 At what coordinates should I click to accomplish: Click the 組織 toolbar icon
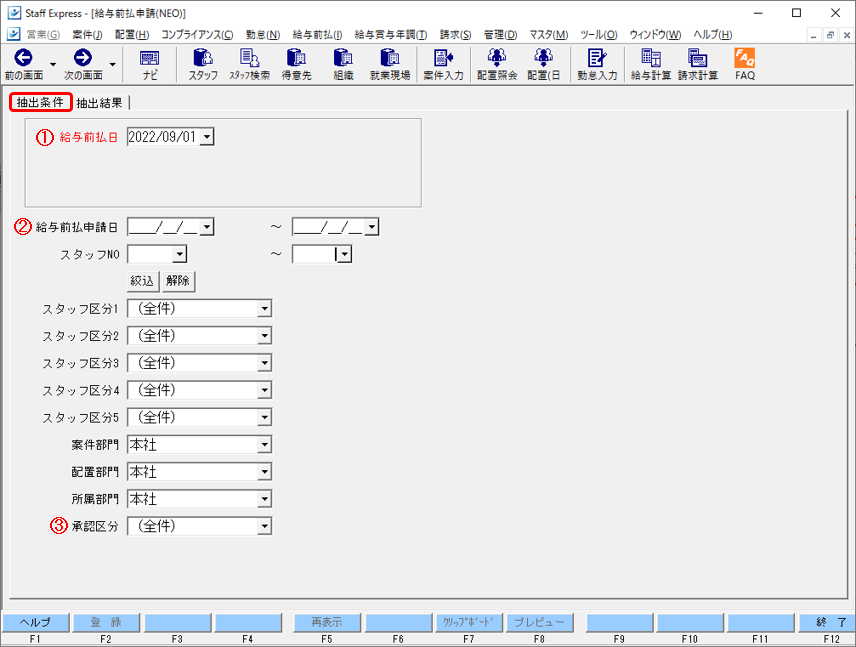[343, 64]
